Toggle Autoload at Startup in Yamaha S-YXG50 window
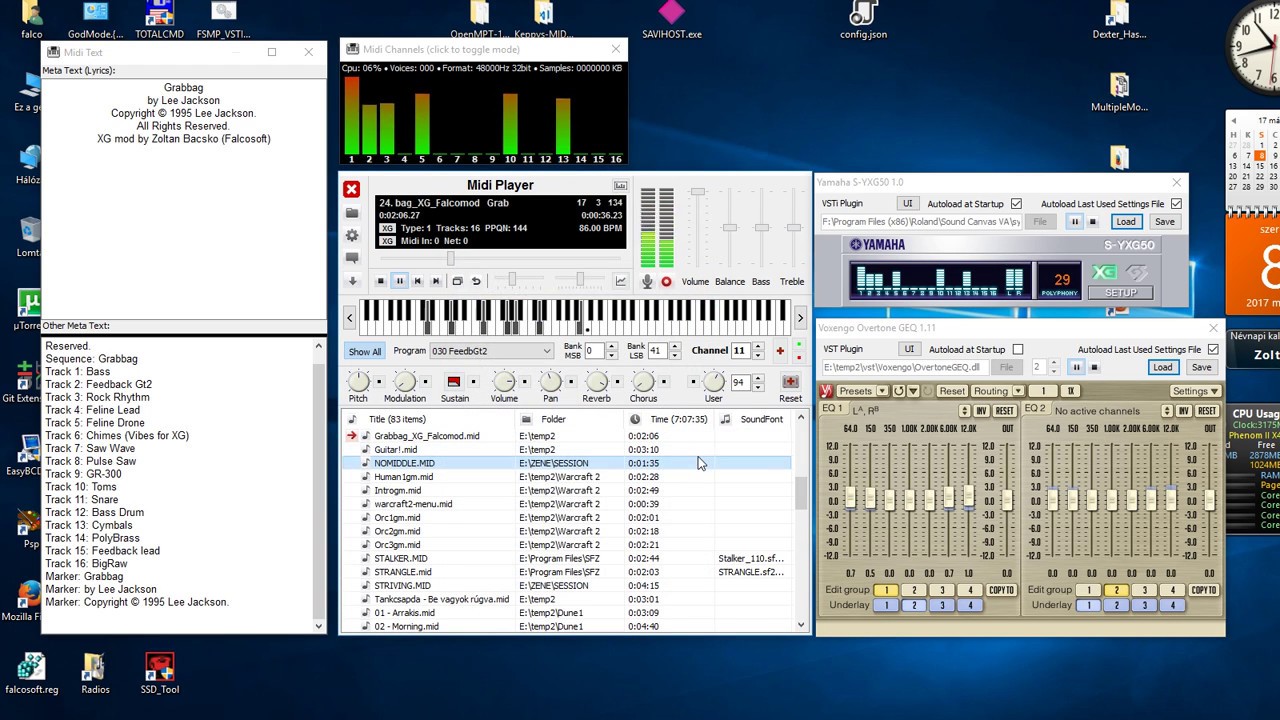Screen dimensions: 1280x720 1016,204
